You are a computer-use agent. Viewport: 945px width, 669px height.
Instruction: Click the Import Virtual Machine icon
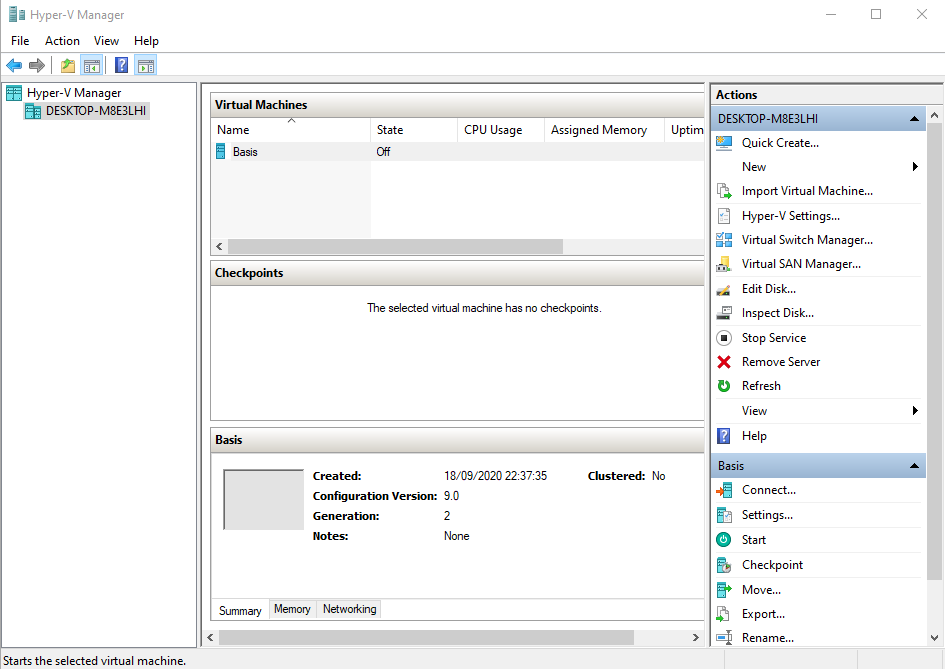tap(724, 191)
